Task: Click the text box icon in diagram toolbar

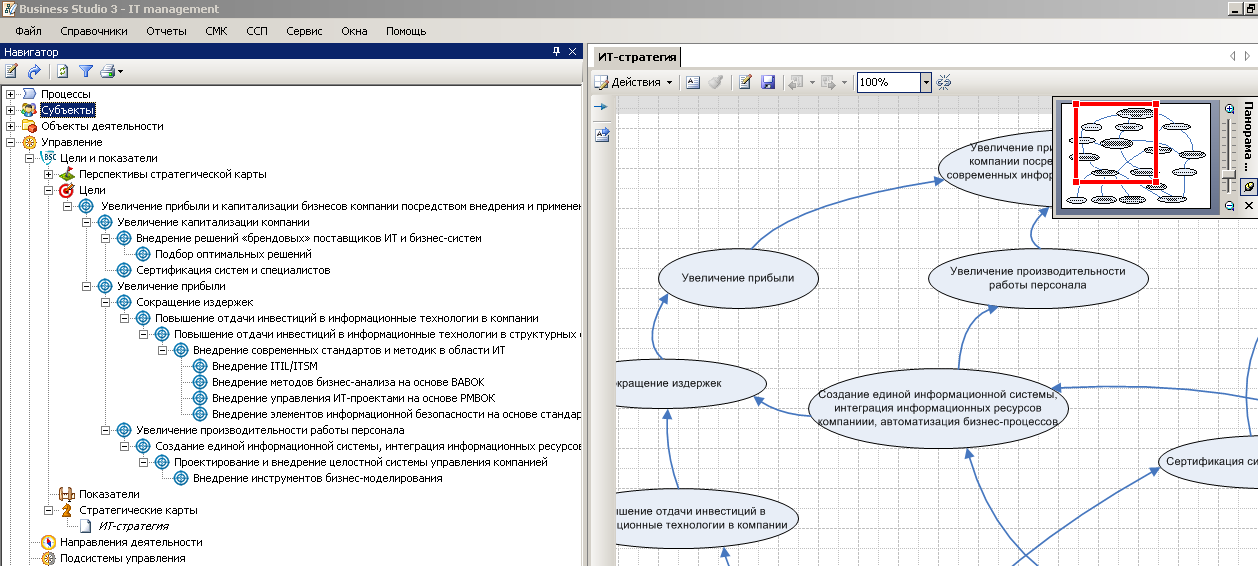Action: (693, 83)
